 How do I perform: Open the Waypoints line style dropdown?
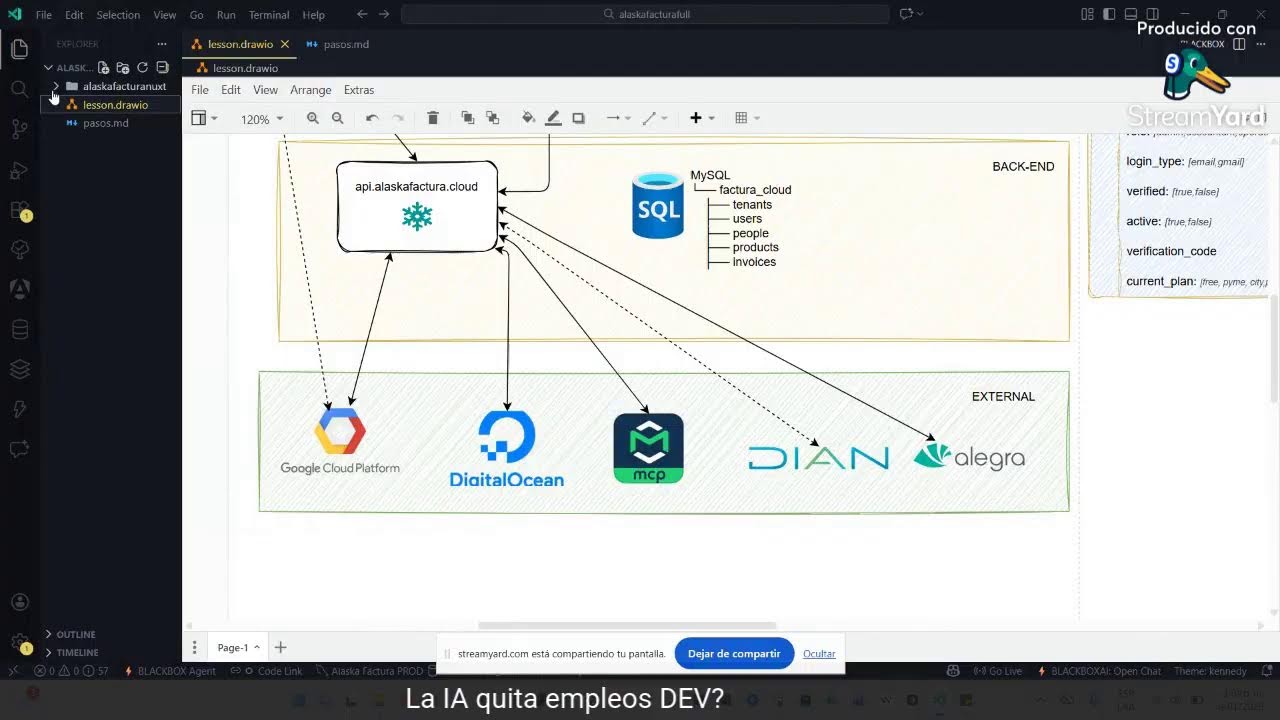(x=654, y=118)
